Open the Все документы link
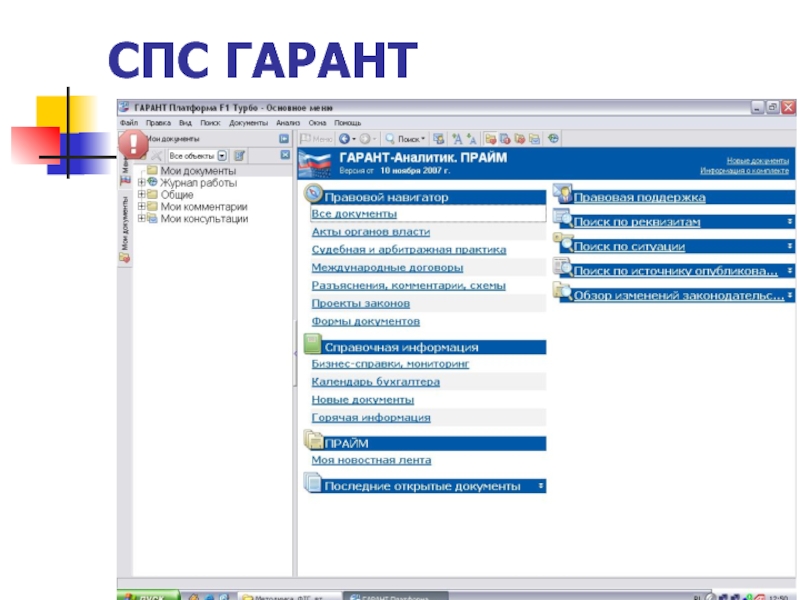Screen dimensions: 800x600 pos(354,214)
